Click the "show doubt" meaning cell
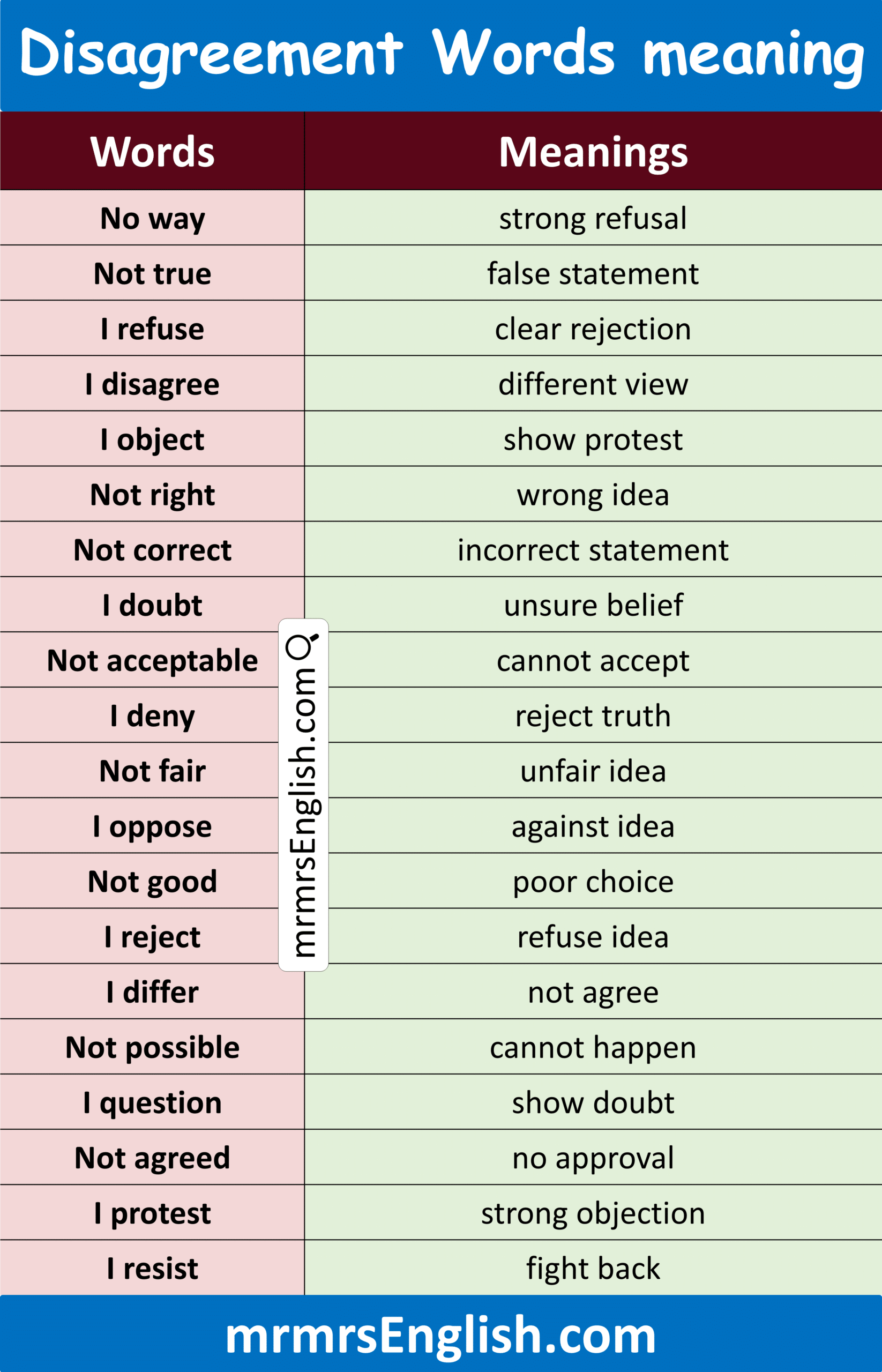 coord(593,1103)
